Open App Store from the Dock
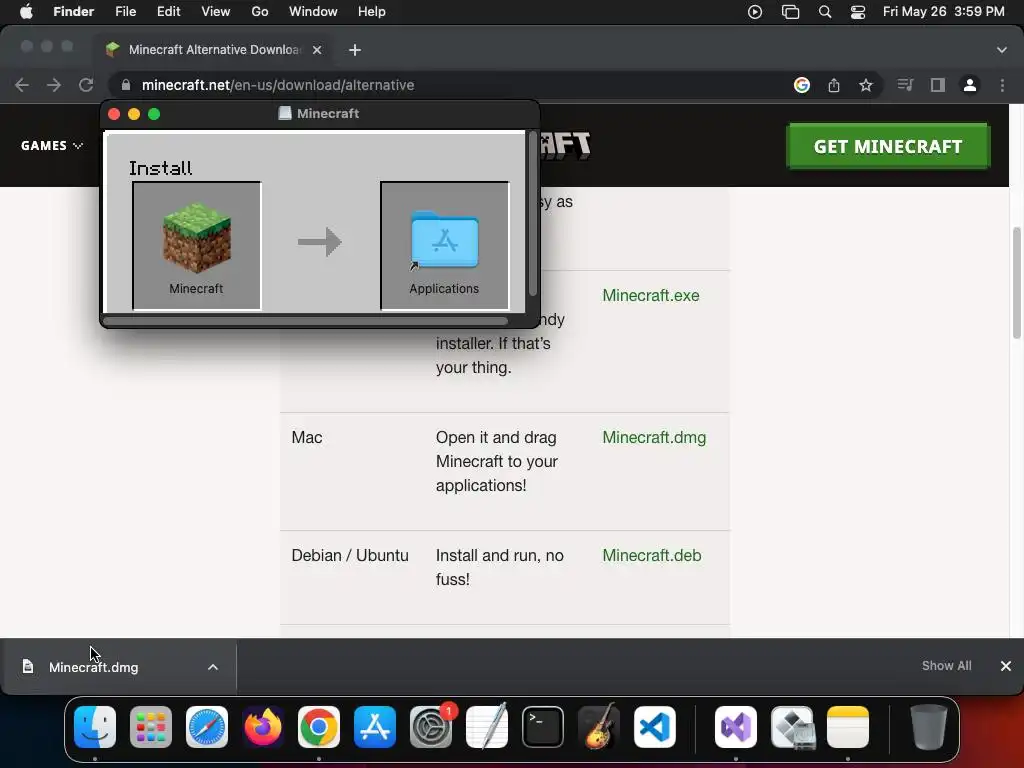Viewport: 1024px width, 768px height. tap(375, 727)
